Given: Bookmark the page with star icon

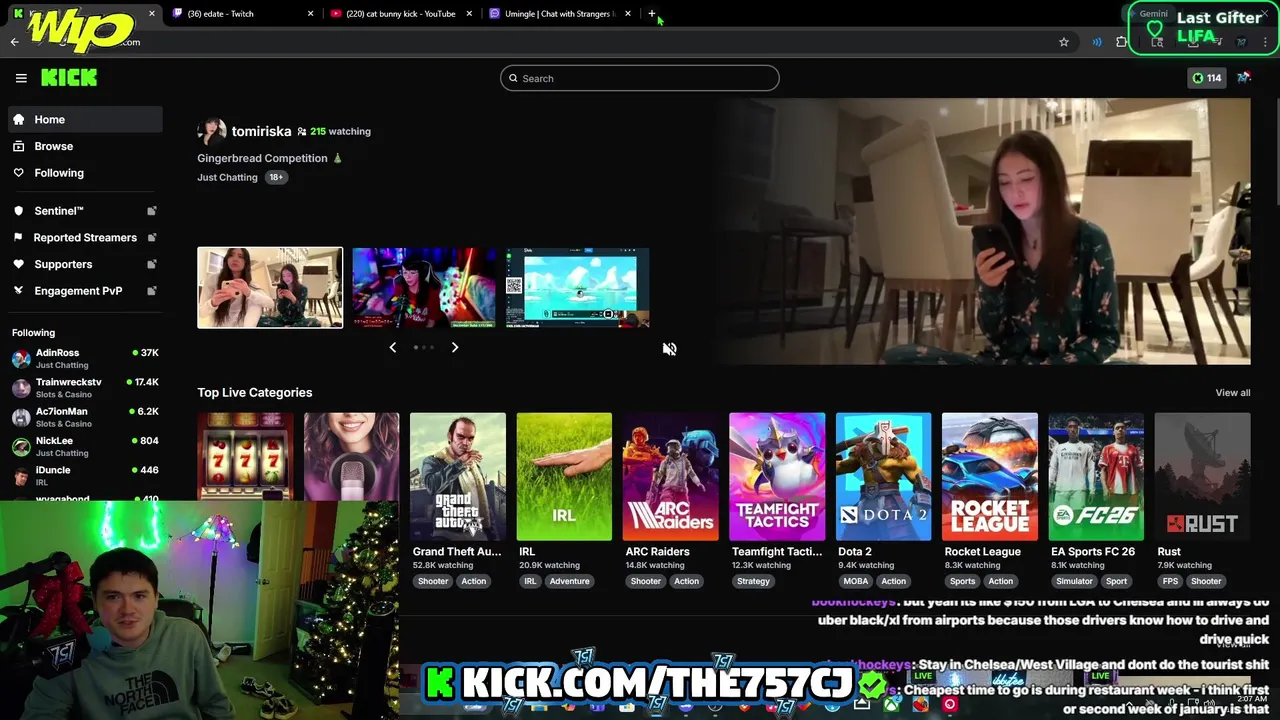Looking at the screenshot, I should tap(1064, 42).
